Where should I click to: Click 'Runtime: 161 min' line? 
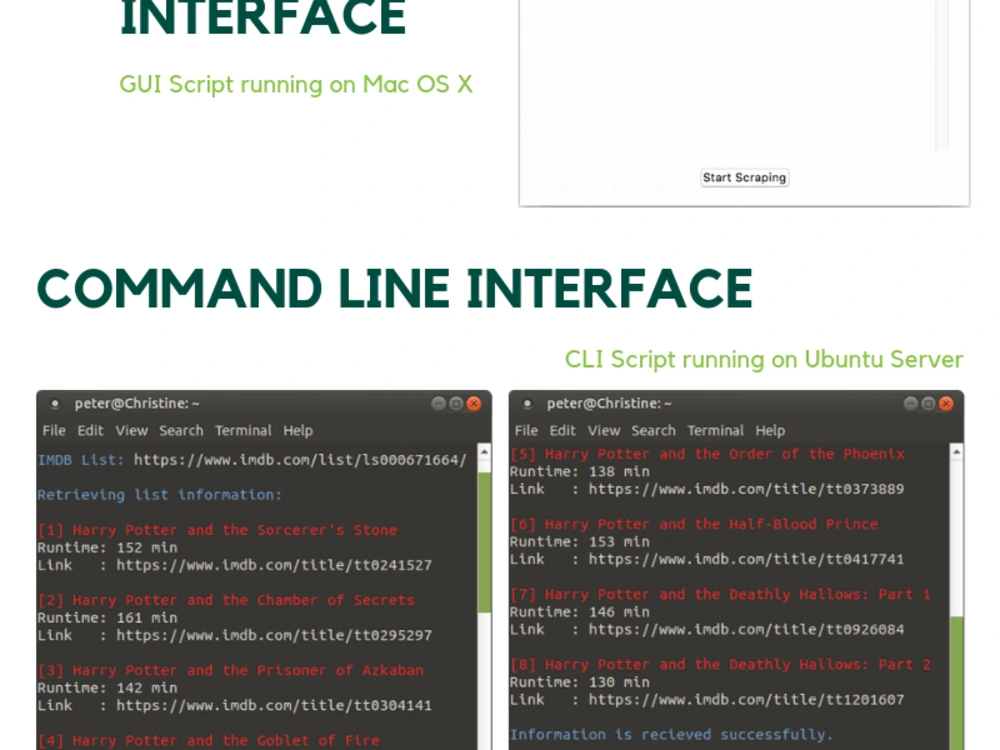coord(107,618)
